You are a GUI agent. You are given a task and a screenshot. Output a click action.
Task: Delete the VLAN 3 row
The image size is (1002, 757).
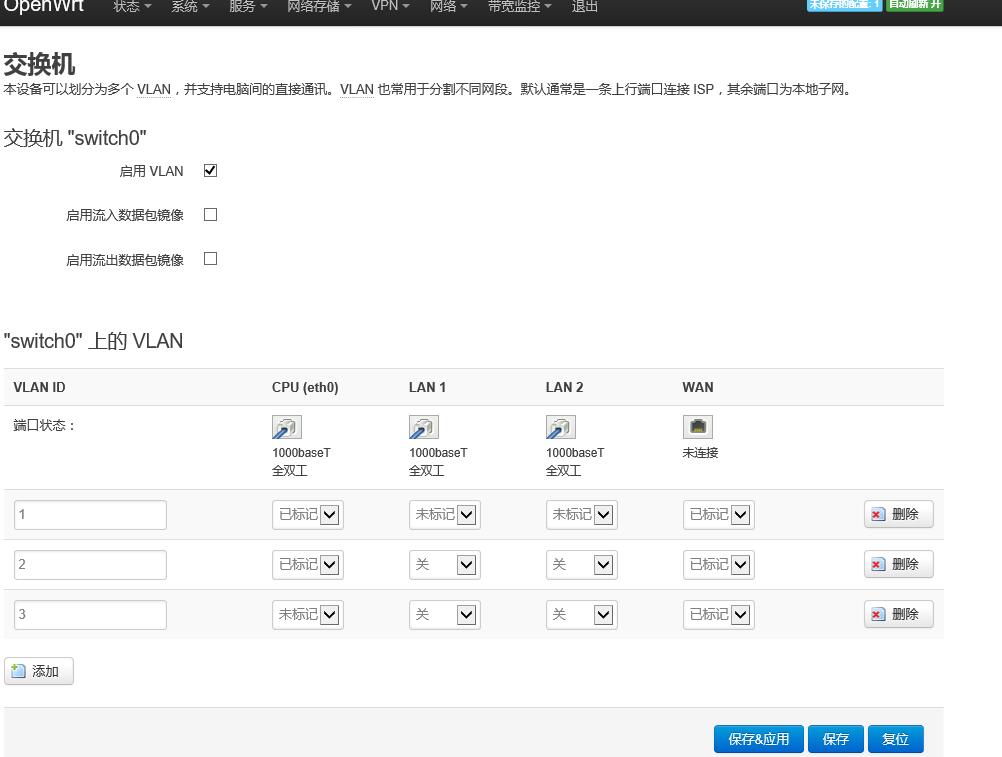pos(898,614)
